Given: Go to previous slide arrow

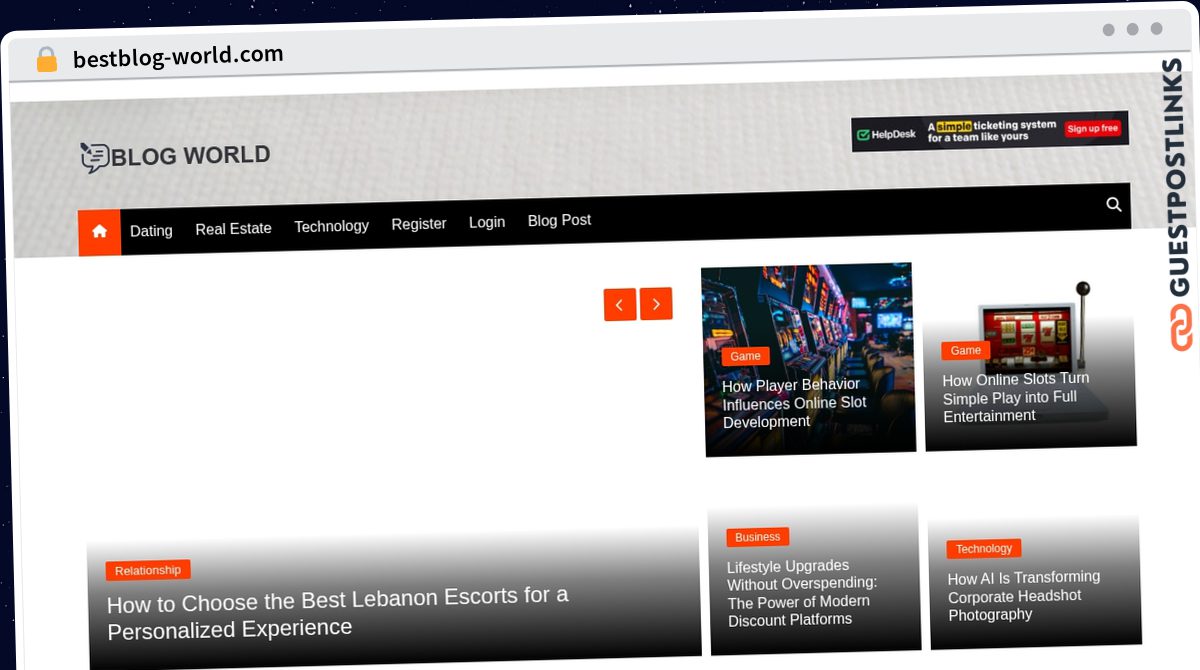Looking at the screenshot, I should coord(619,305).
